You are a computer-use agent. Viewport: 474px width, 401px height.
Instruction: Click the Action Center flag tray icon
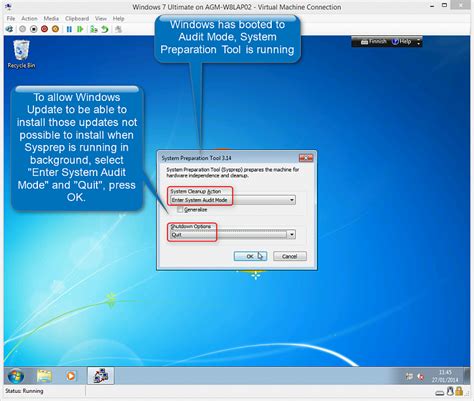coord(409,377)
